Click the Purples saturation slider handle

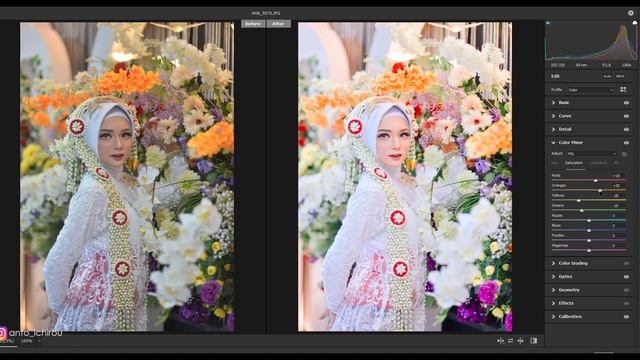[589, 240]
